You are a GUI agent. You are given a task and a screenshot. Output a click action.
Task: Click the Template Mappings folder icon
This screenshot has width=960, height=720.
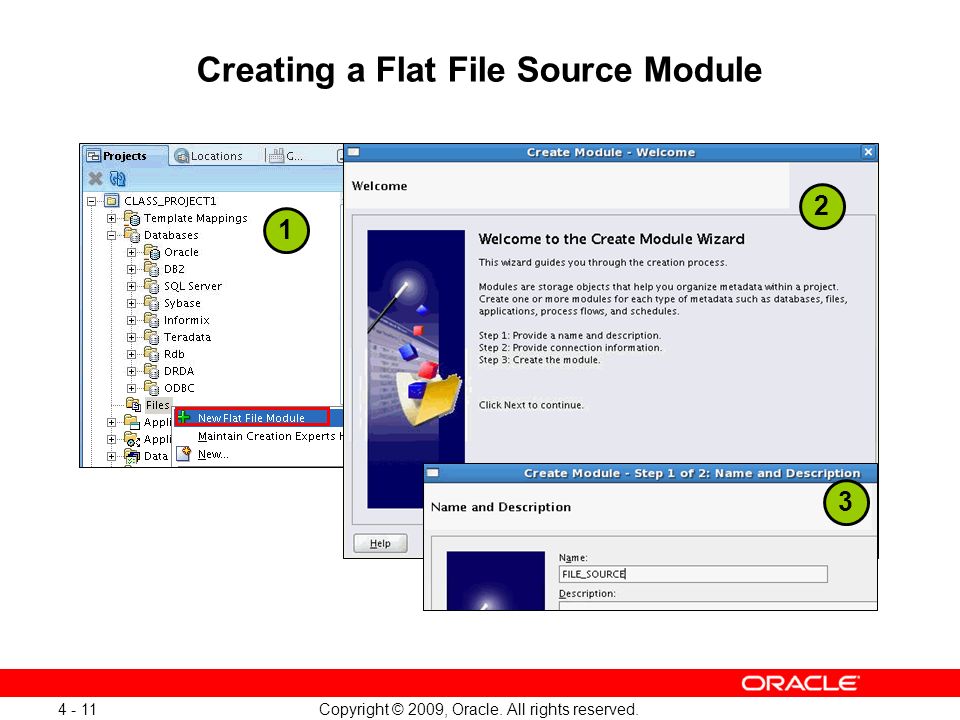coord(132,218)
